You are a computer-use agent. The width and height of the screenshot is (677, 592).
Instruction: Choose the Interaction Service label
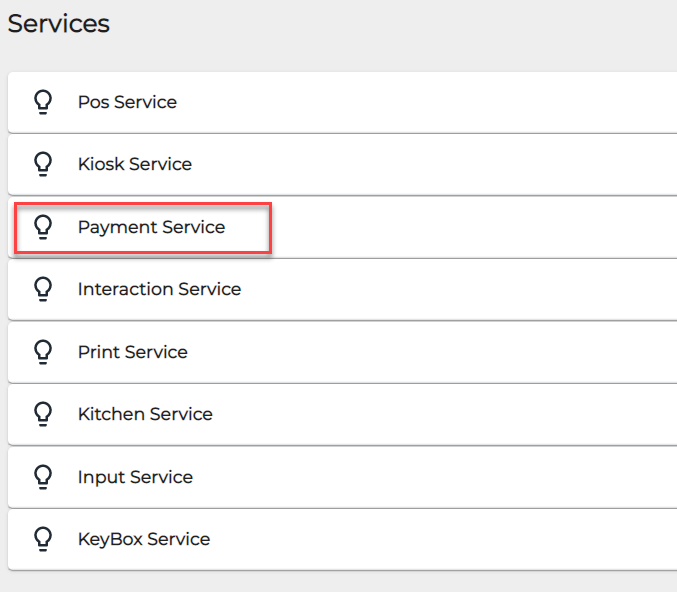(x=159, y=289)
